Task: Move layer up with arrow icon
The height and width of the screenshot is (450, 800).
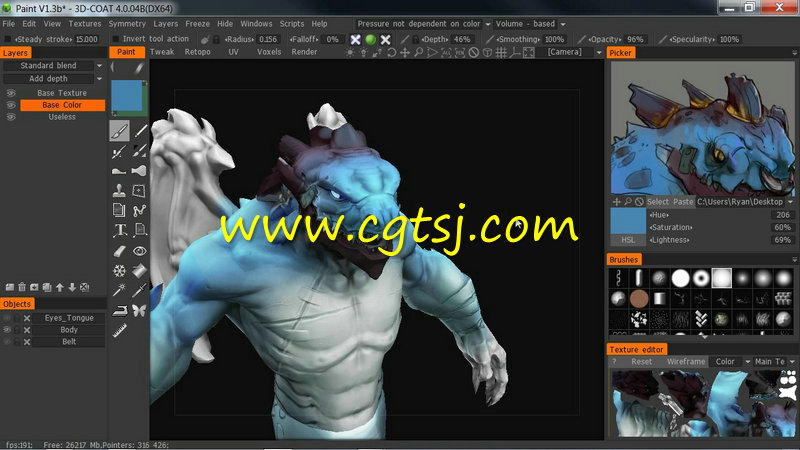Action: (x=60, y=287)
